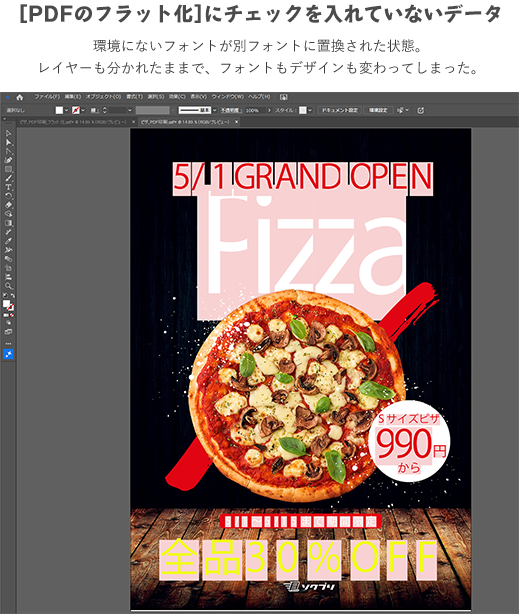Expand the opacity arrow next to 100%
The height and width of the screenshot is (614, 519).
pyautogui.click(x=269, y=110)
